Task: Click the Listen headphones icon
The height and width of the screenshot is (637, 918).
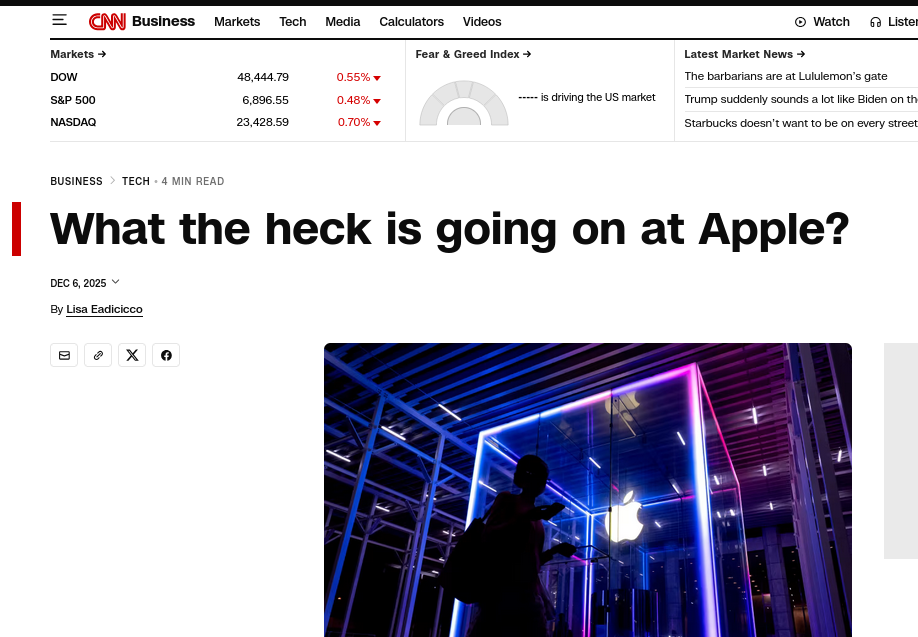Action: [876, 22]
